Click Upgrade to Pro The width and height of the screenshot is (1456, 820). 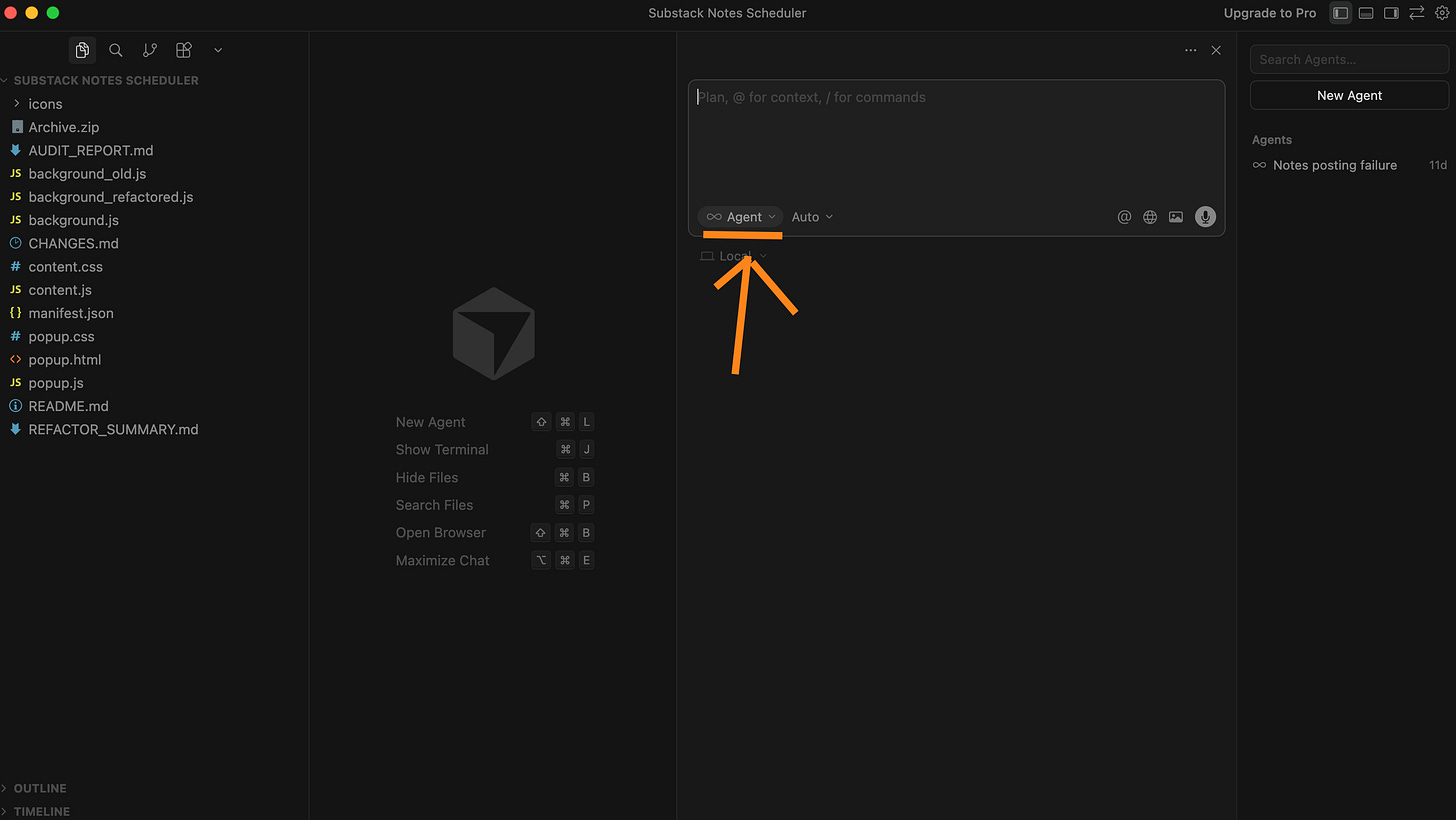1270,13
